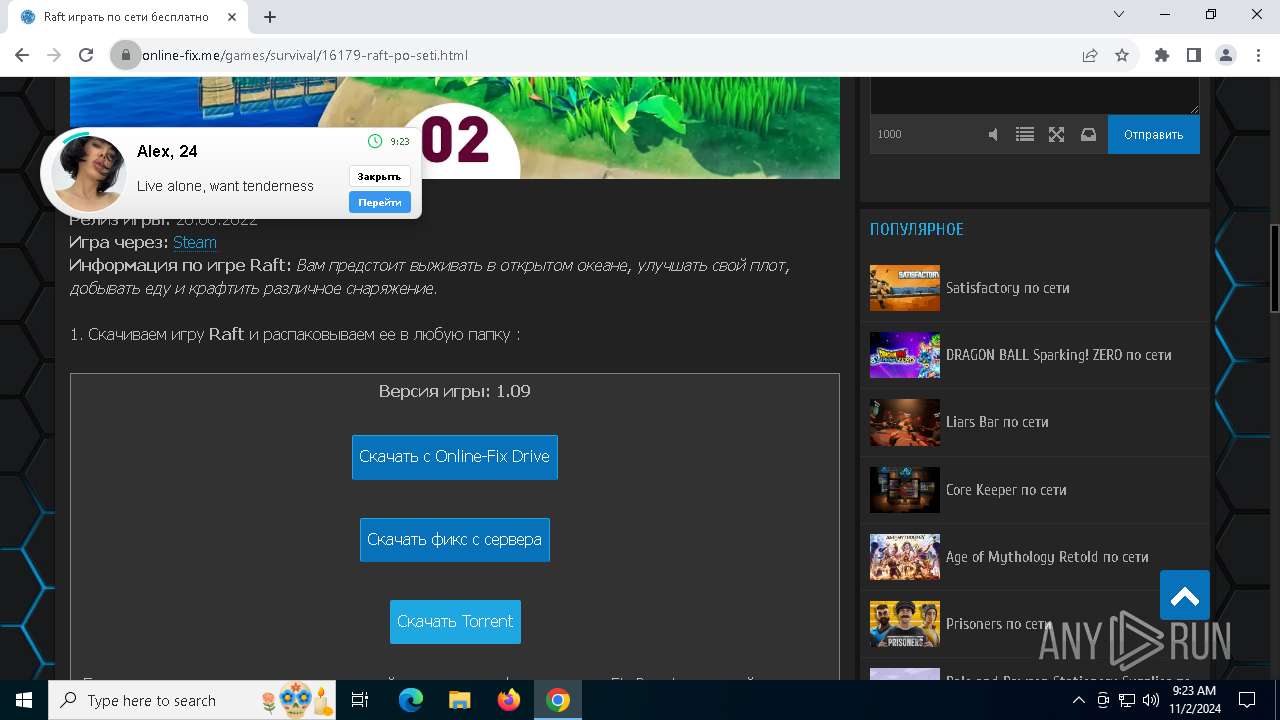Click Скачать фикс с сервера button
Screen dimensions: 1280x720
tap(455, 540)
